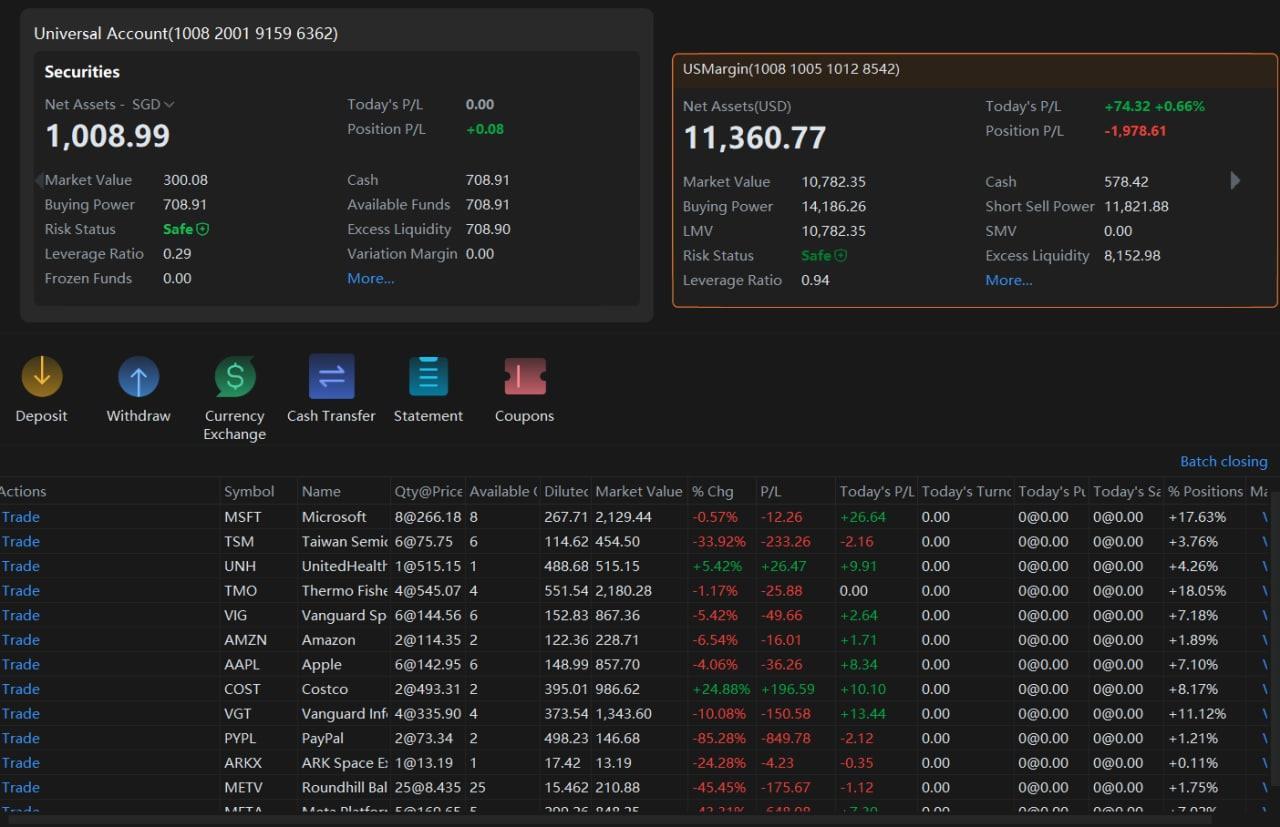Click the +24.88% change cell

pyautogui.click(x=721, y=689)
